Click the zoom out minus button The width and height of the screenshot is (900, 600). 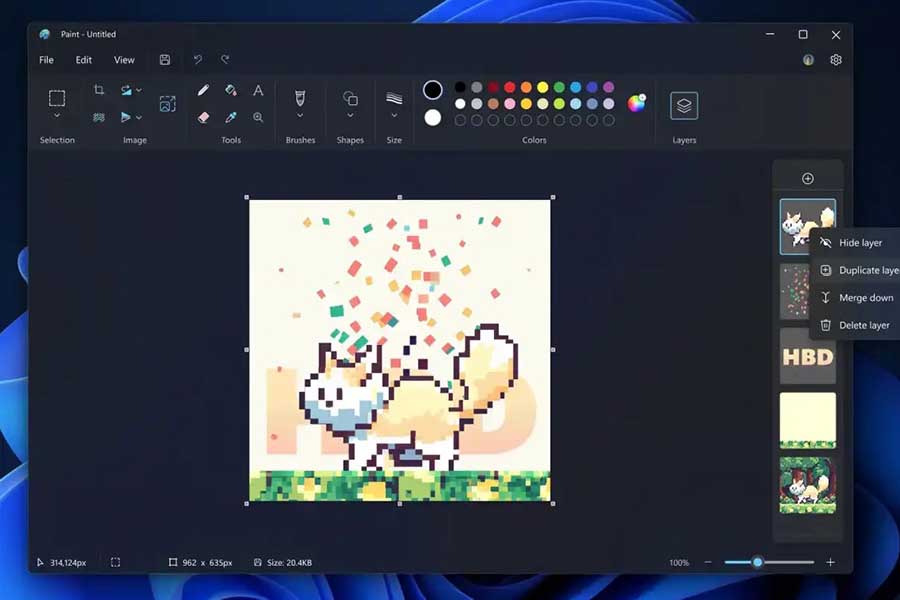click(708, 562)
